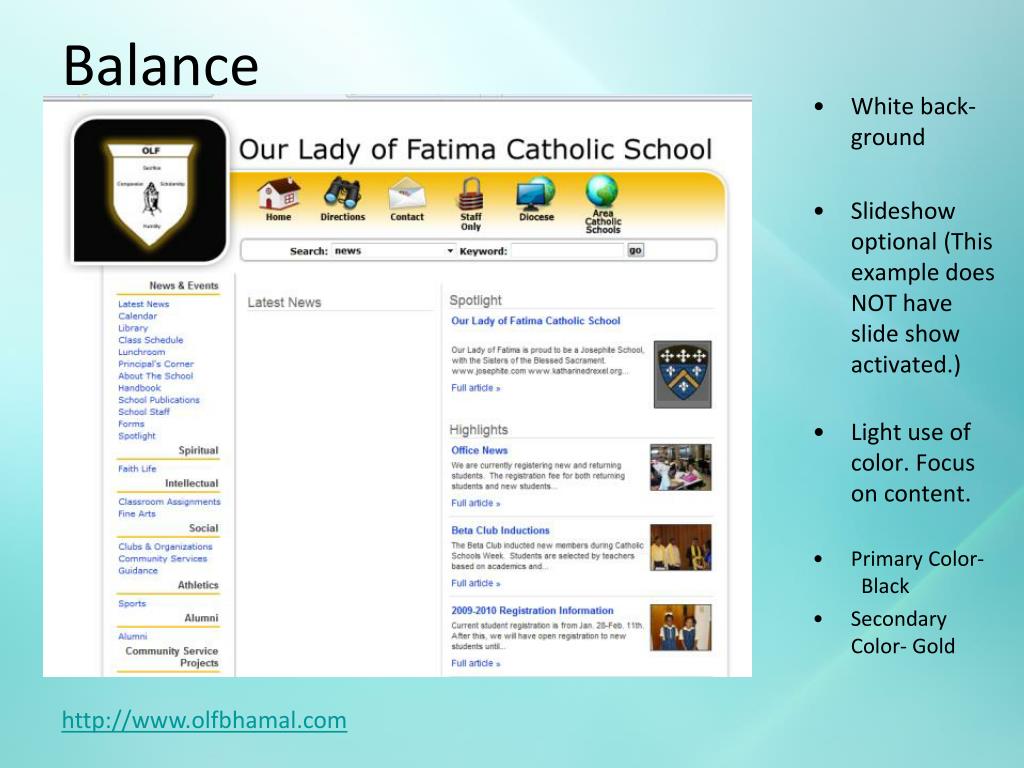Click the Intellectual menu heading
The width and height of the screenshot is (1024, 768).
[191, 483]
